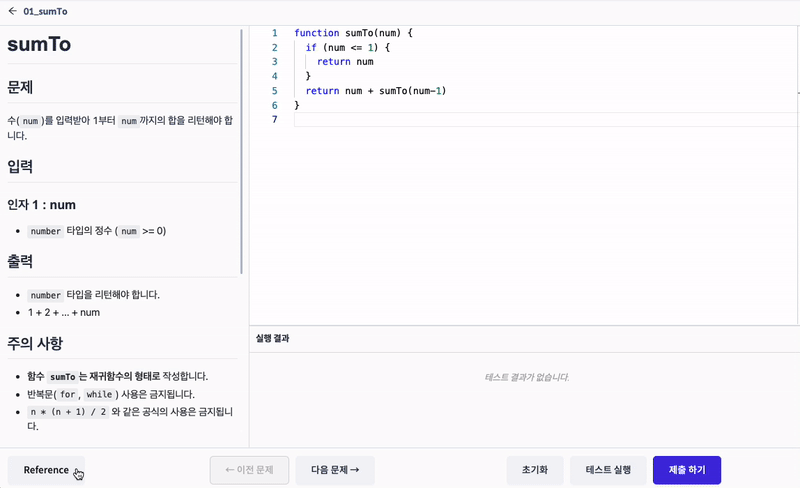
Task: Click the 출력 section heading
Action: [x=20, y=261]
